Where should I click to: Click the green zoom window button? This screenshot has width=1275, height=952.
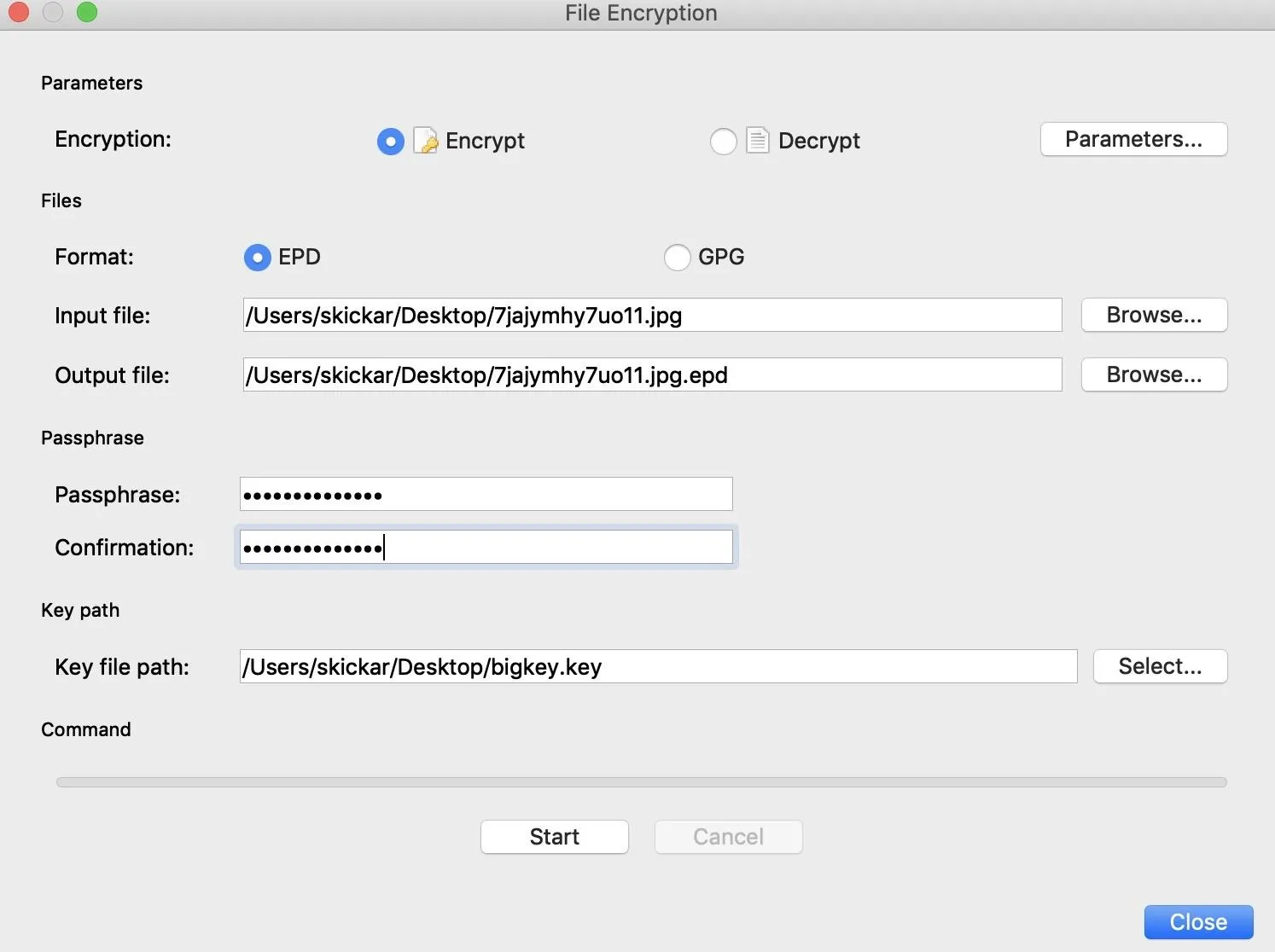pyautogui.click(x=87, y=12)
